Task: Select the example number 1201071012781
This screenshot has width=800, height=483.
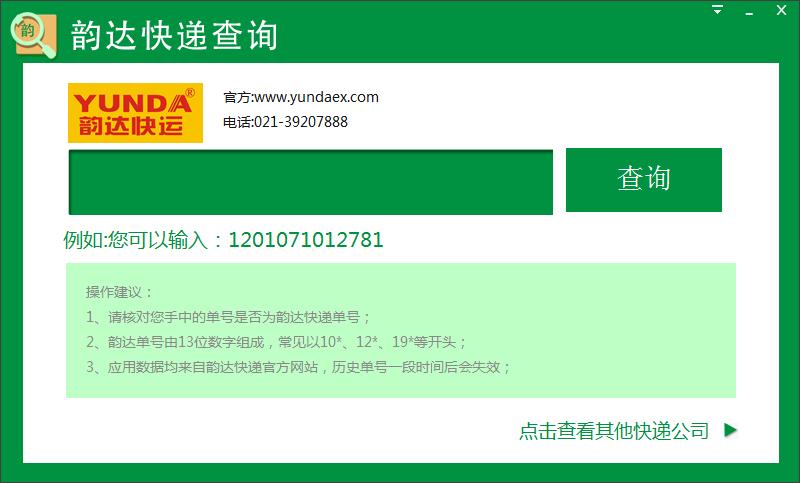Action: [306, 240]
